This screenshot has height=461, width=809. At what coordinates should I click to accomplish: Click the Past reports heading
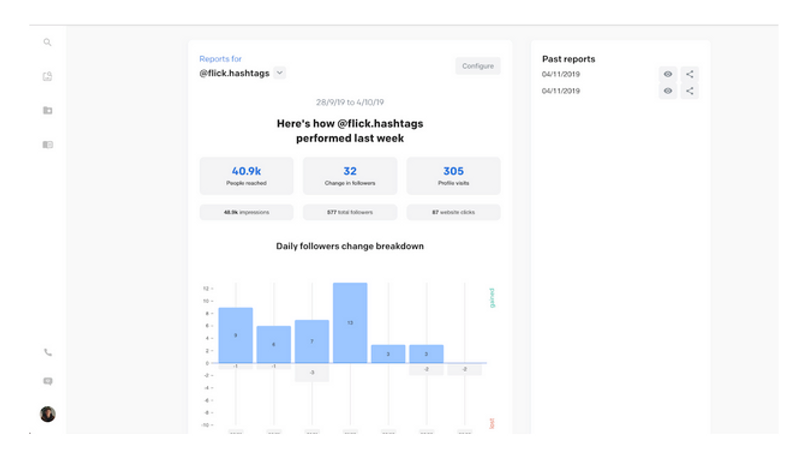click(x=569, y=59)
